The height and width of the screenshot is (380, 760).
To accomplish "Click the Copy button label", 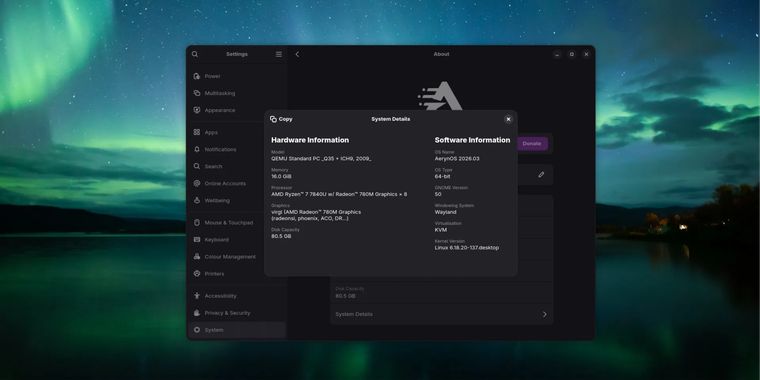I will pyautogui.click(x=285, y=119).
